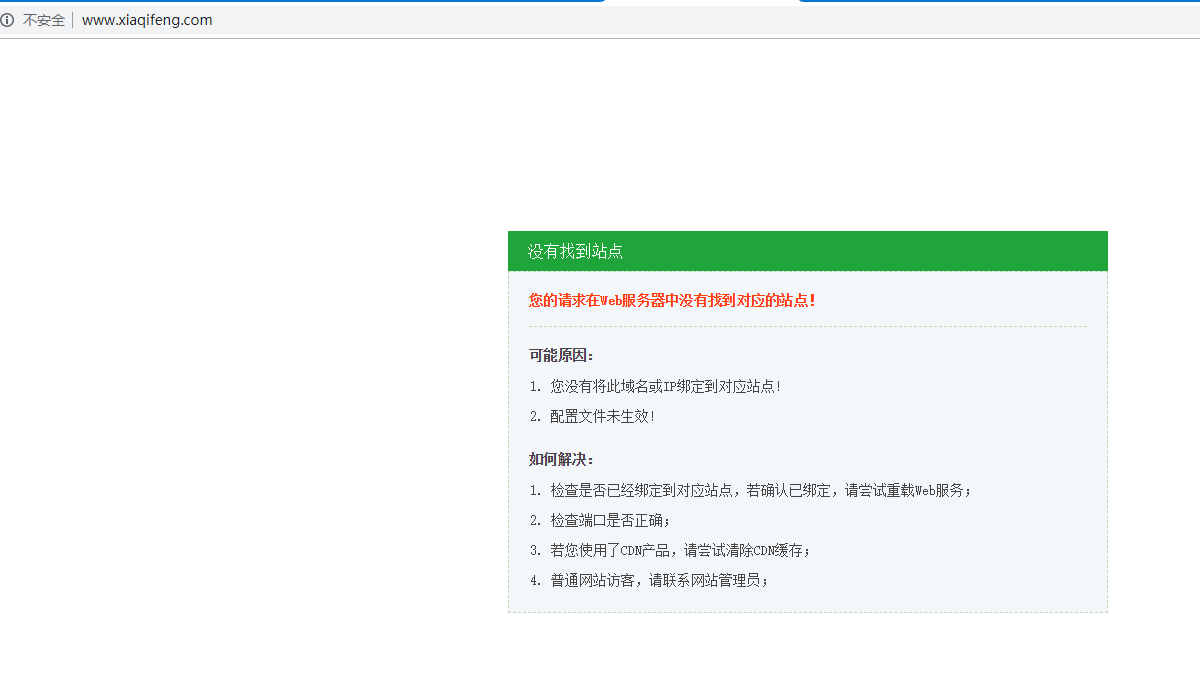This screenshot has height=680, width=1200.
Task: Click the line 配置文件未生效
Action: coord(593,416)
